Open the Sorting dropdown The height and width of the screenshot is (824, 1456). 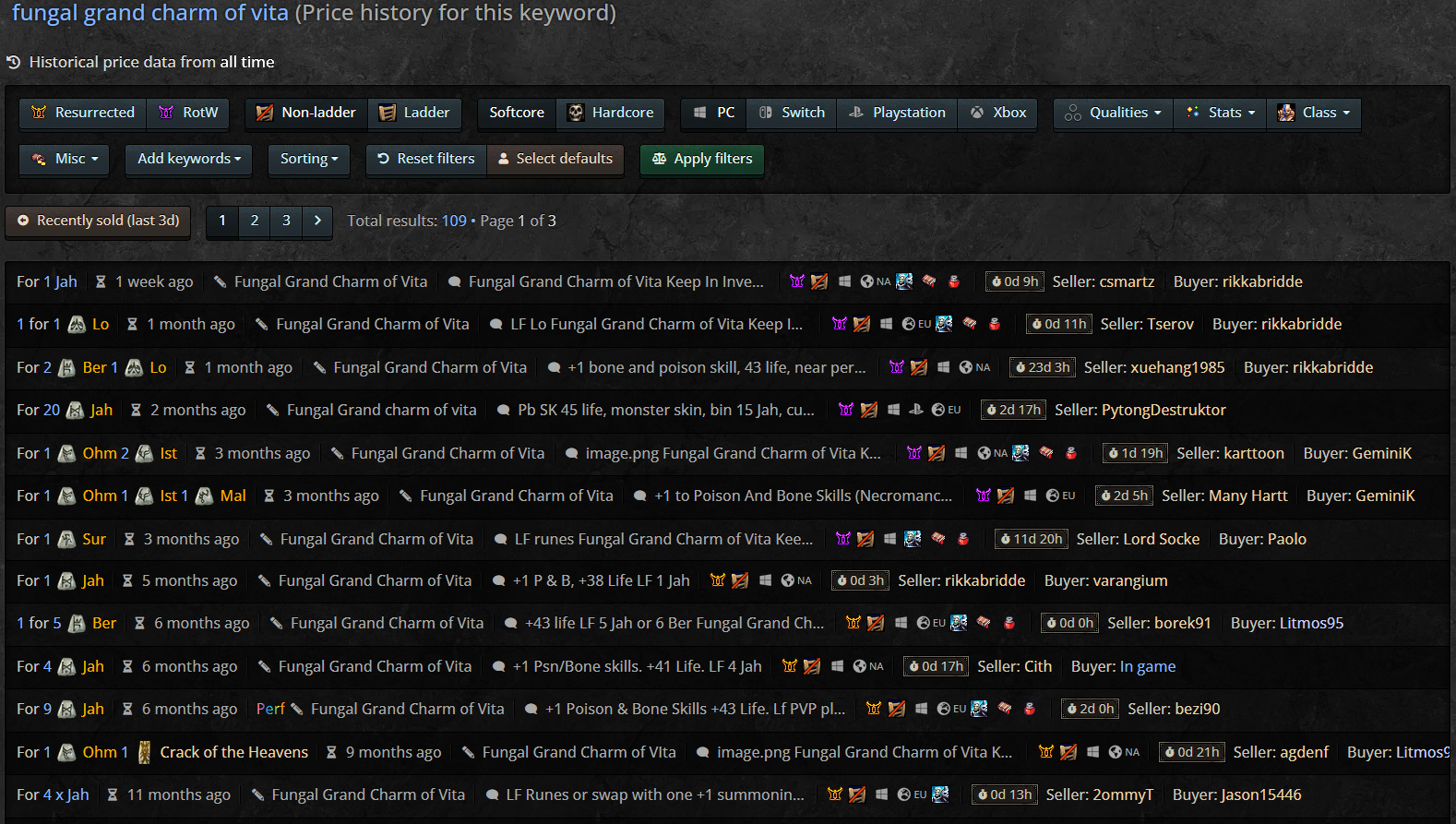coord(309,159)
